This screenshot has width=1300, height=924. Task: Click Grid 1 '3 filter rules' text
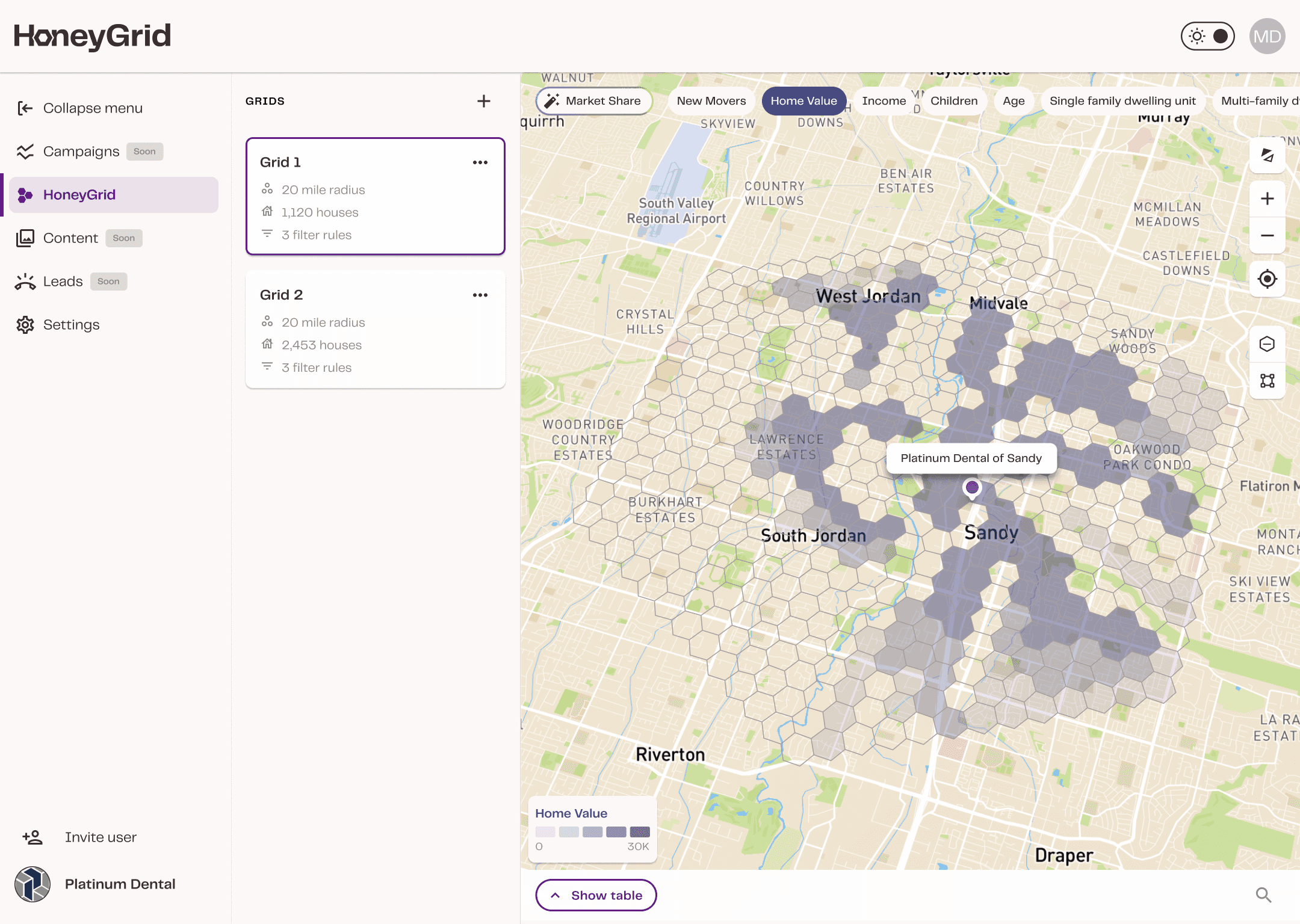pyautogui.click(x=317, y=235)
